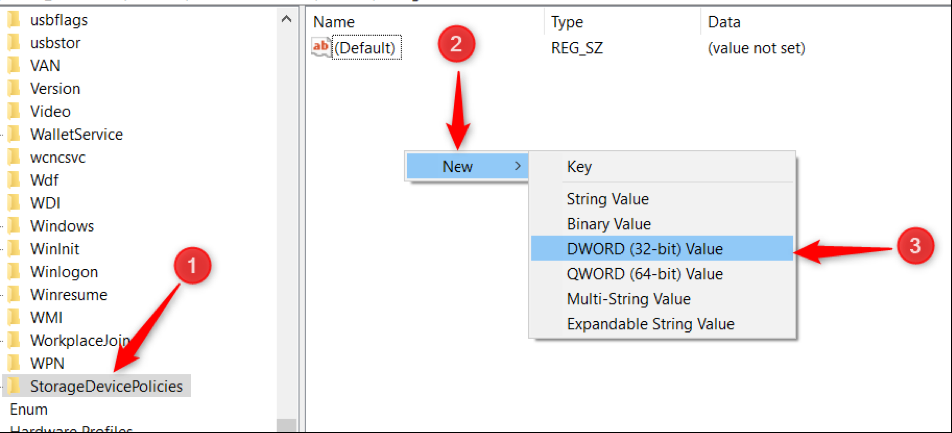
Task: Click the Type column header
Action: pyautogui.click(x=567, y=22)
